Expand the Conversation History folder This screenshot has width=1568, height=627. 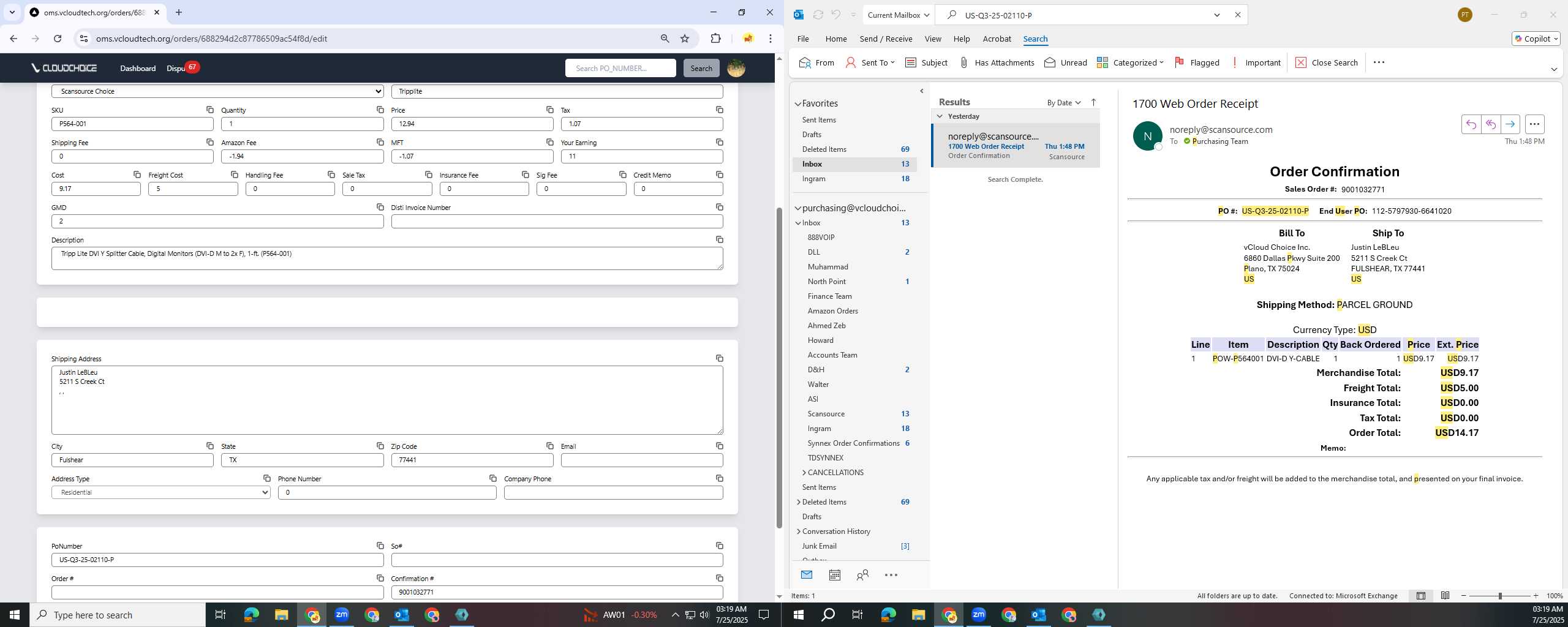click(798, 531)
